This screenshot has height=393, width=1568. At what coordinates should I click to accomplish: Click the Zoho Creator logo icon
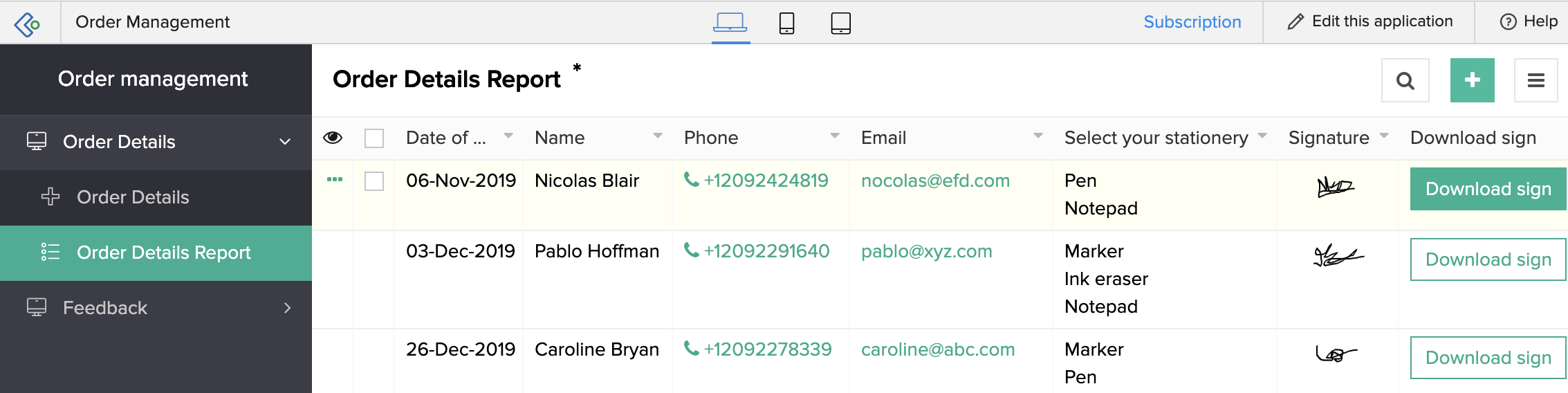click(28, 24)
